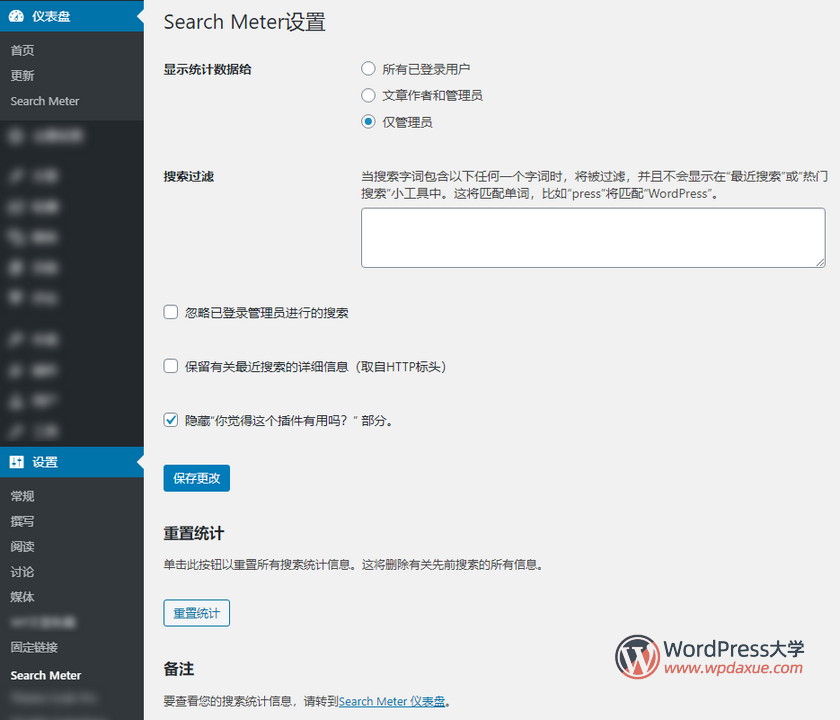This screenshot has height=720, width=840.
Task: Open 常规 settings page
Action: (23, 496)
